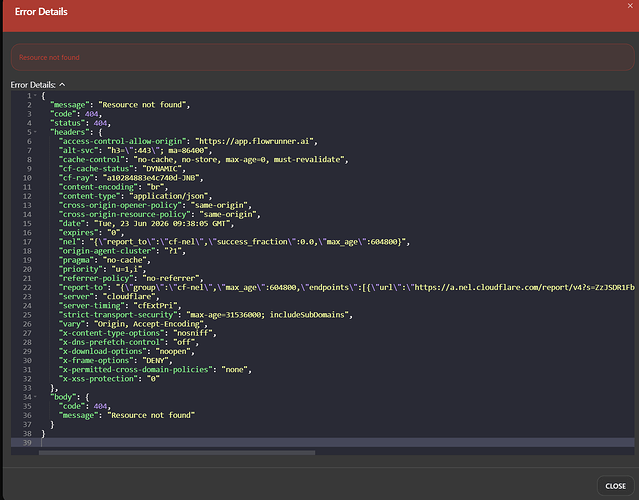Click the "cf-cache-status": "DYNAMIC" line

pos(122,169)
